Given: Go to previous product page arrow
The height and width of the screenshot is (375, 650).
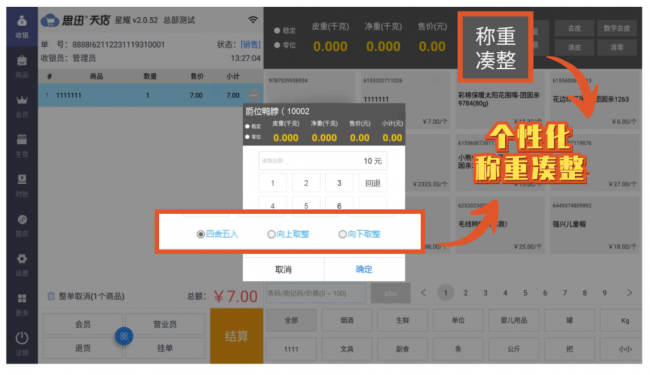Looking at the screenshot, I should pyautogui.click(x=423, y=293).
